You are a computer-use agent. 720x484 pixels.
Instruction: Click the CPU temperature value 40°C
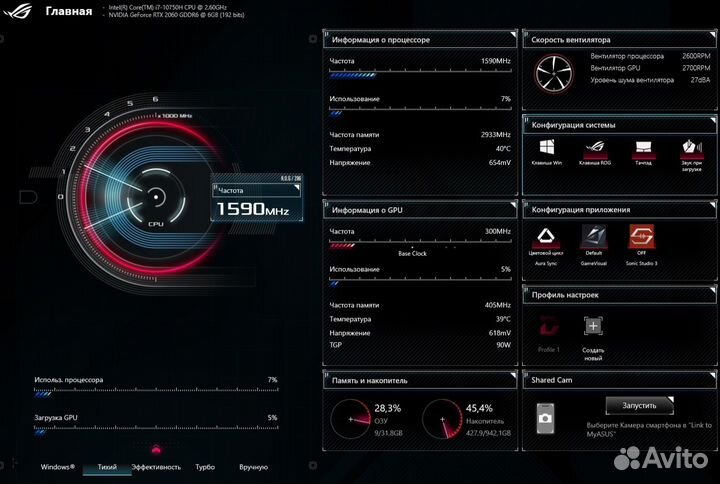pos(503,149)
